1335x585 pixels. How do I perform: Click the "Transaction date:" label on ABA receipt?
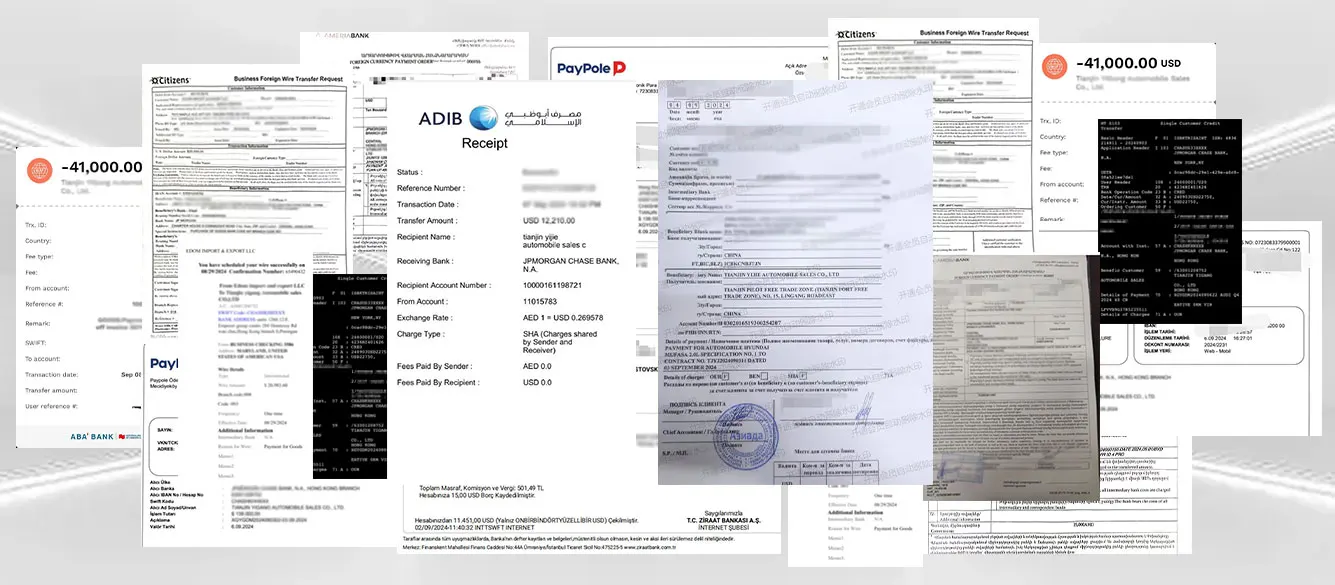pos(51,374)
